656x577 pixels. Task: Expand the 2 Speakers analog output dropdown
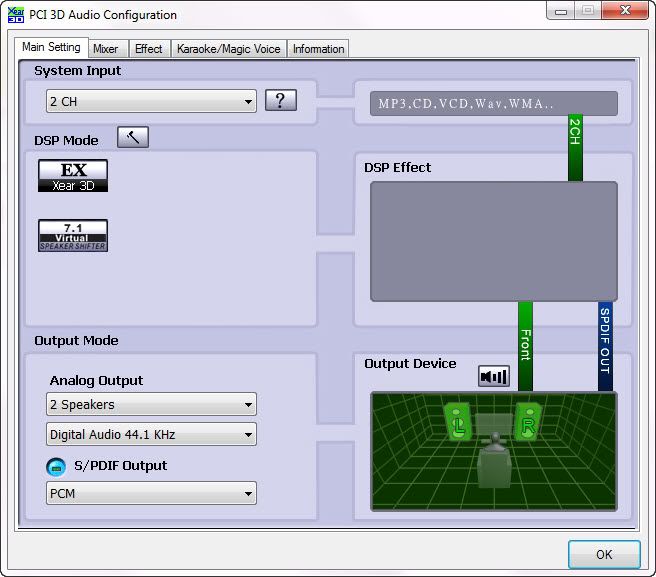pyautogui.click(x=151, y=405)
